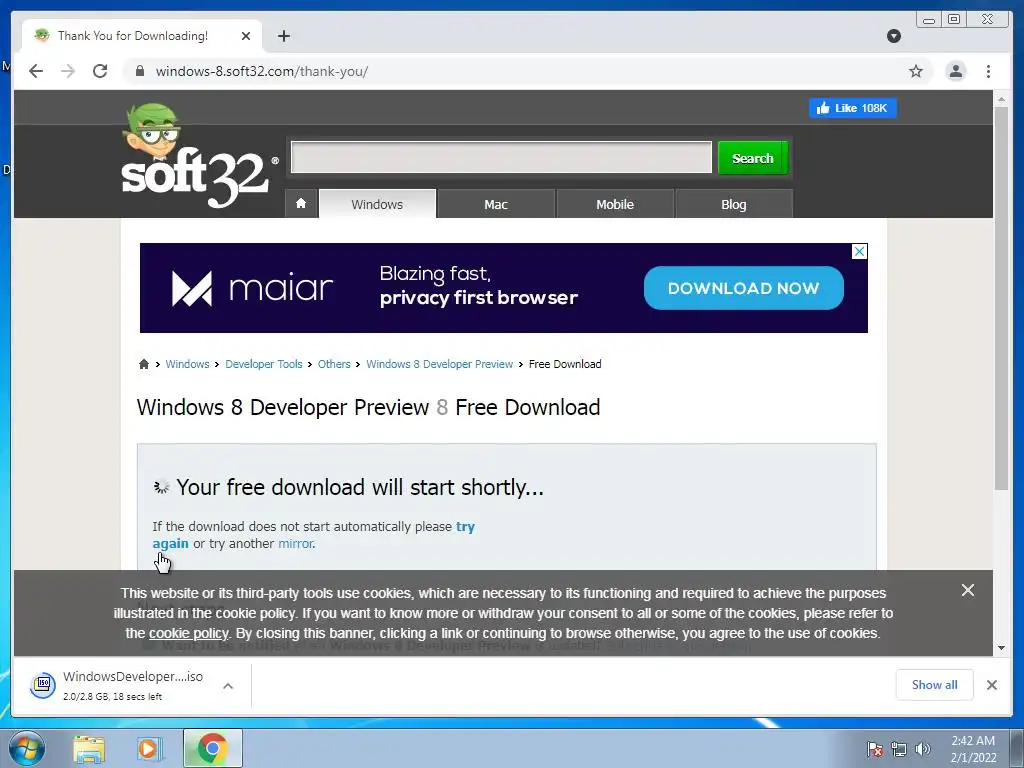Click the scrollbar down arrow
1024x768 pixels.
coord(1001,648)
